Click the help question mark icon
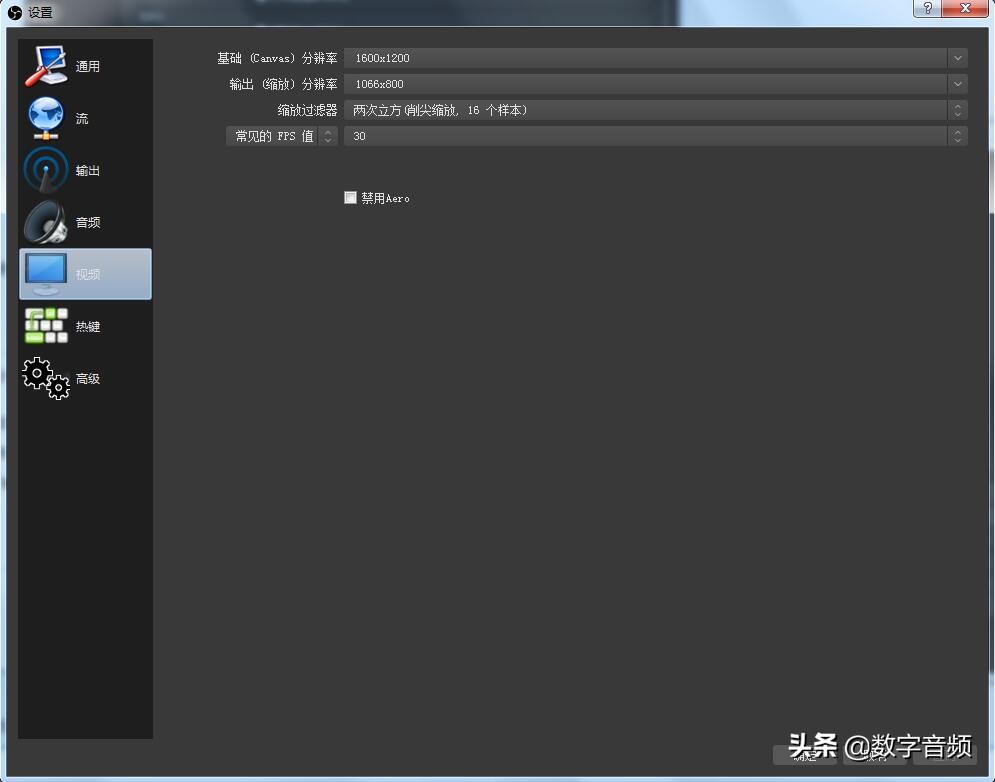This screenshot has width=995, height=782. click(x=925, y=9)
